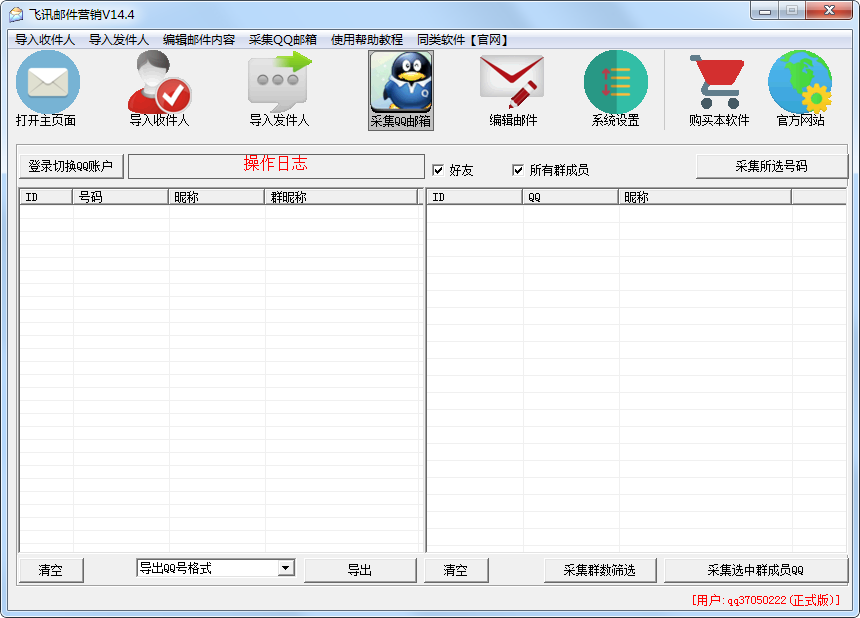Uncheck the 所有群成员 checkbox
The width and height of the screenshot is (860, 618).
[x=518, y=170]
